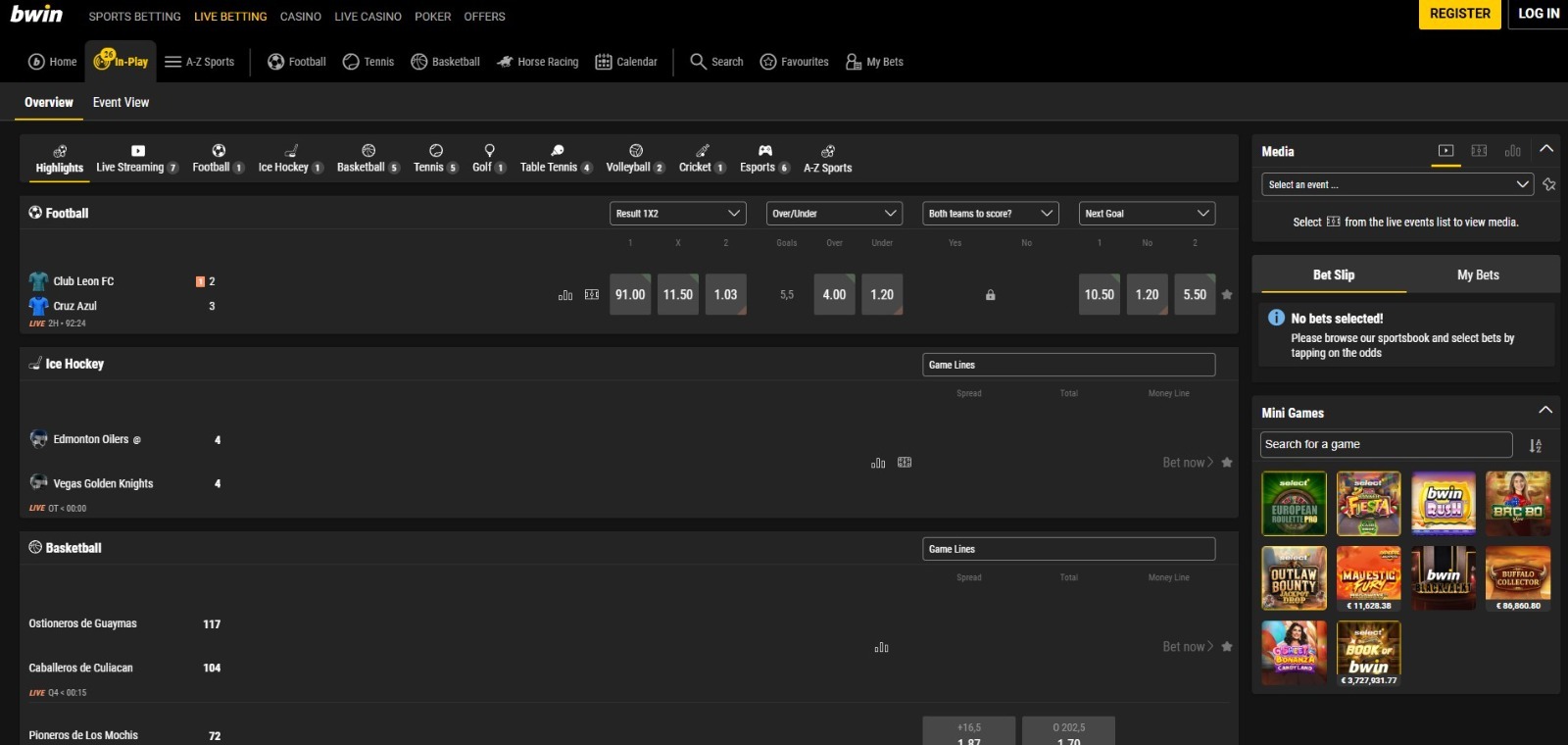1568x745 pixels.
Task: Open the Result 1X2 market dropdown
Action: coord(677,214)
